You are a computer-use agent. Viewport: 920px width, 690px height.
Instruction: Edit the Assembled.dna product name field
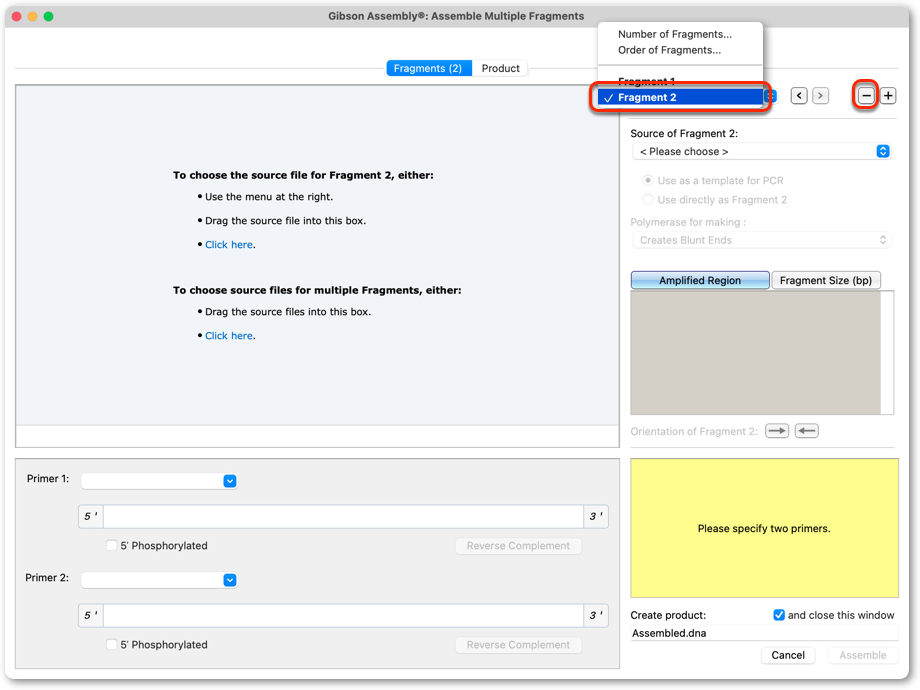click(764, 633)
